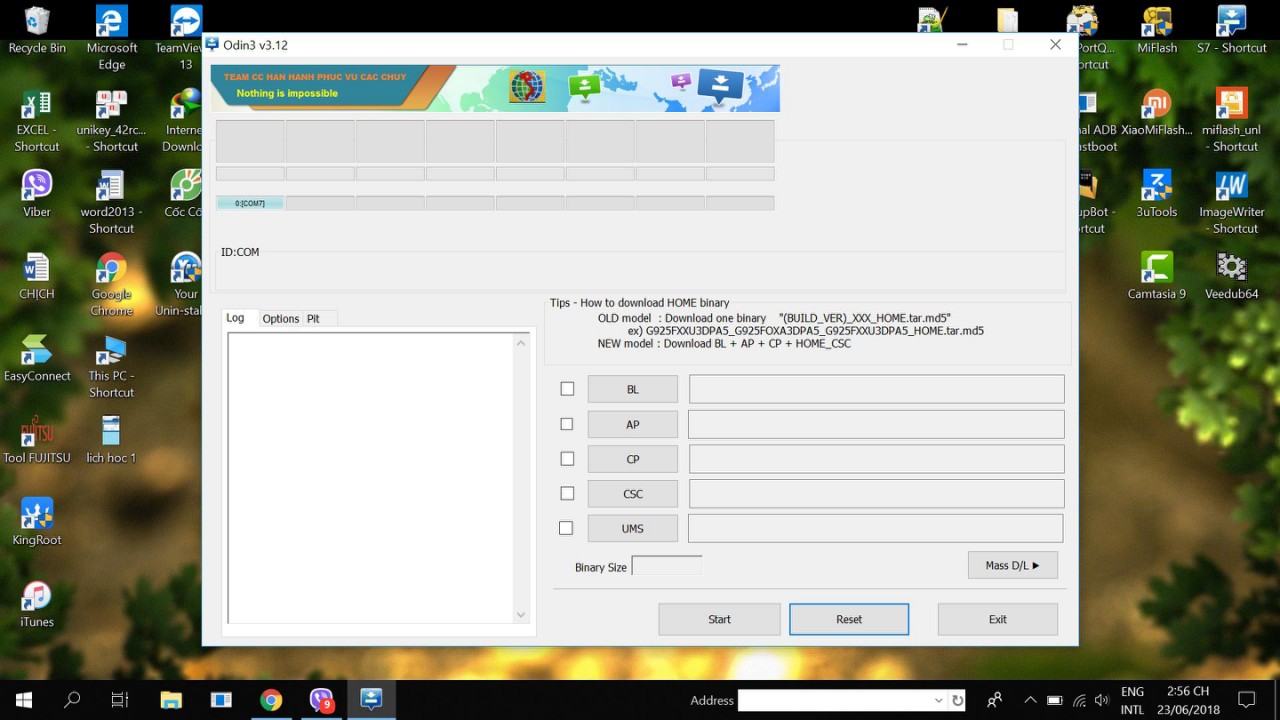Click the Exit button in Odin3
Viewport: 1280px width, 720px height.
(x=997, y=619)
